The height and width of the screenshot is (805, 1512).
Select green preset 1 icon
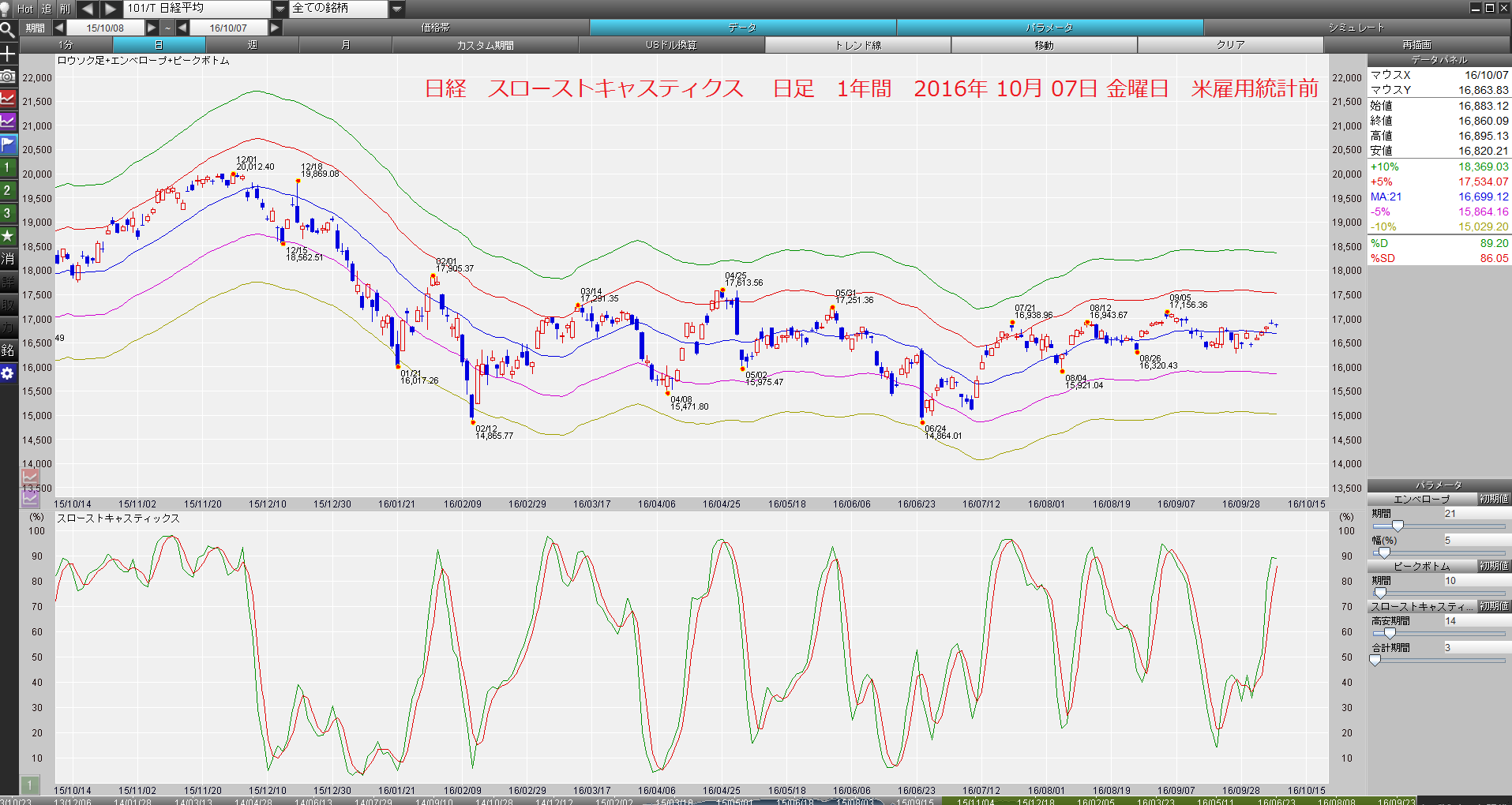(x=8, y=167)
